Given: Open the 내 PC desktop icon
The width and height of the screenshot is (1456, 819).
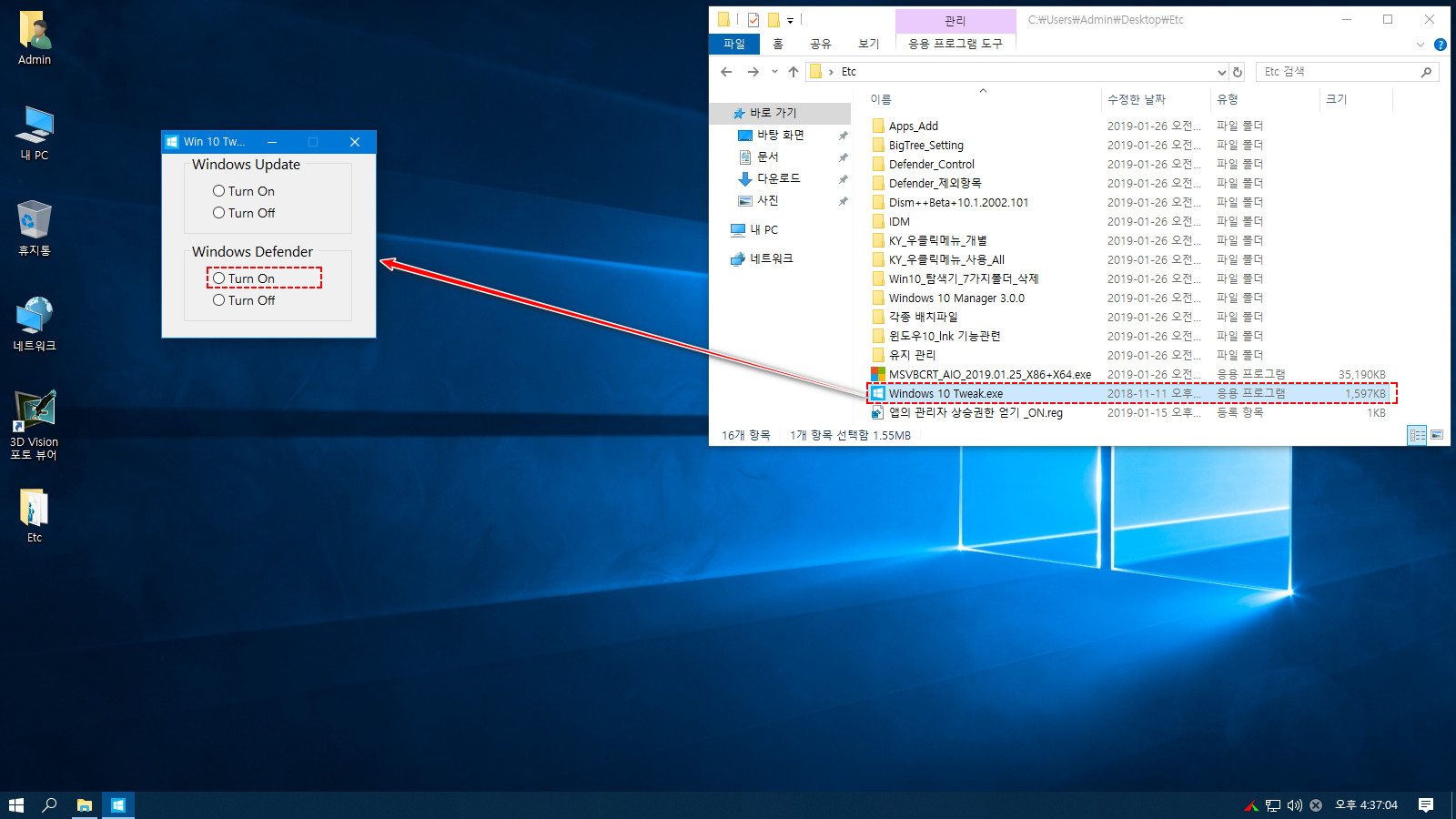Looking at the screenshot, I should (x=35, y=133).
